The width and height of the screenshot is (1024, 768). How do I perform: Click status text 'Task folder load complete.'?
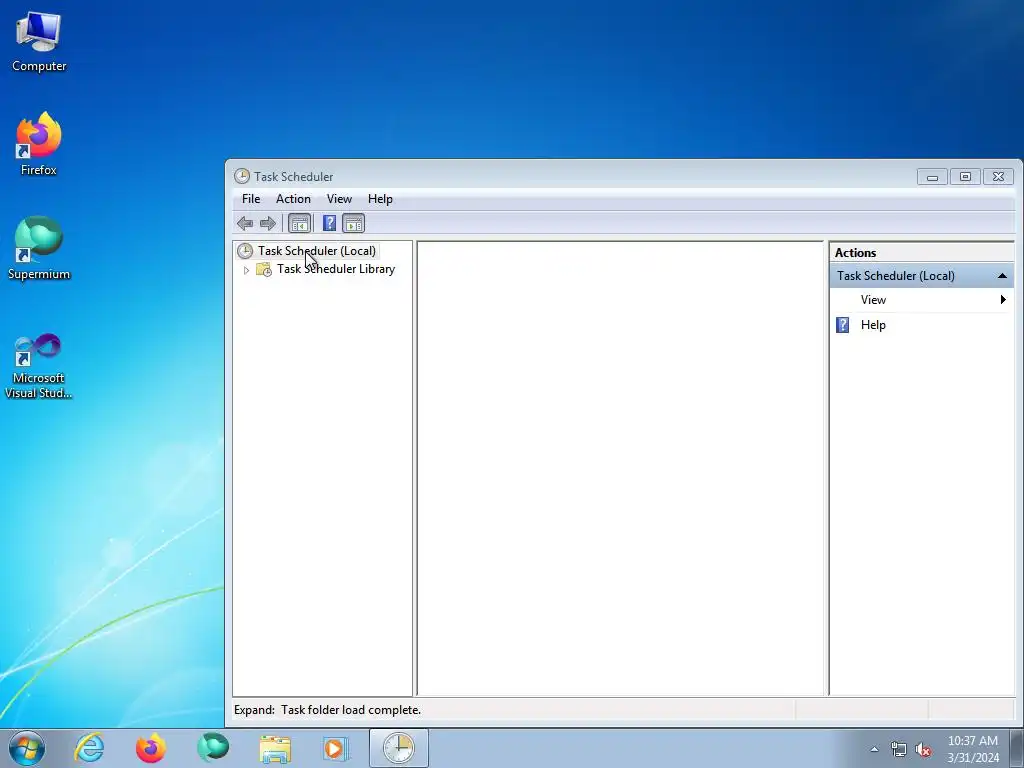[x=351, y=710]
